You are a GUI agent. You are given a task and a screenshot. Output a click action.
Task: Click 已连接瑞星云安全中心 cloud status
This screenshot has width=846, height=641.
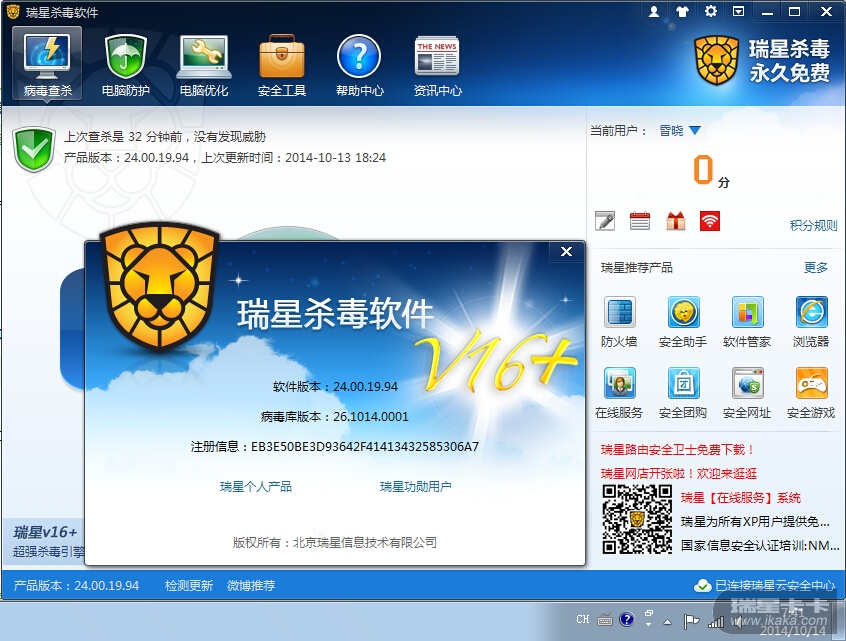pos(765,586)
